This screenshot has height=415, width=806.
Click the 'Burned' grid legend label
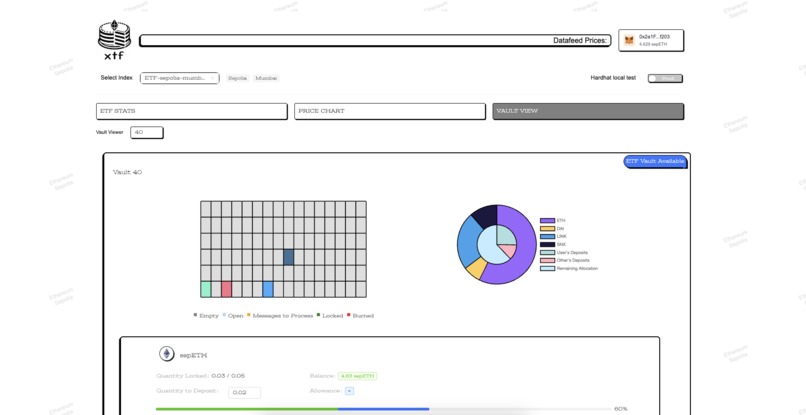(363, 316)
